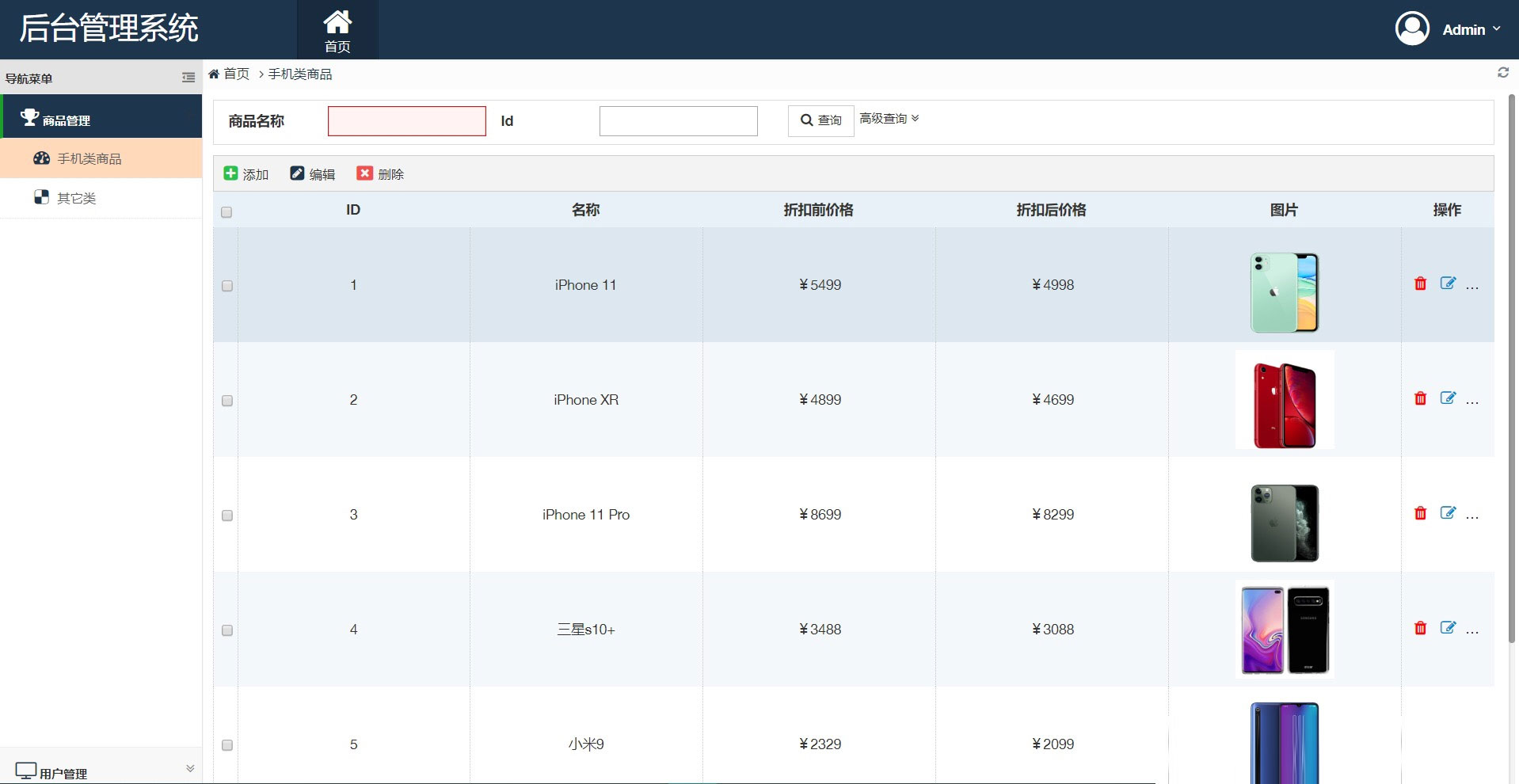Select 手机类商品 in the sidebar menu
Viewport: 1519px width, 784px height.
coord(89,158)
